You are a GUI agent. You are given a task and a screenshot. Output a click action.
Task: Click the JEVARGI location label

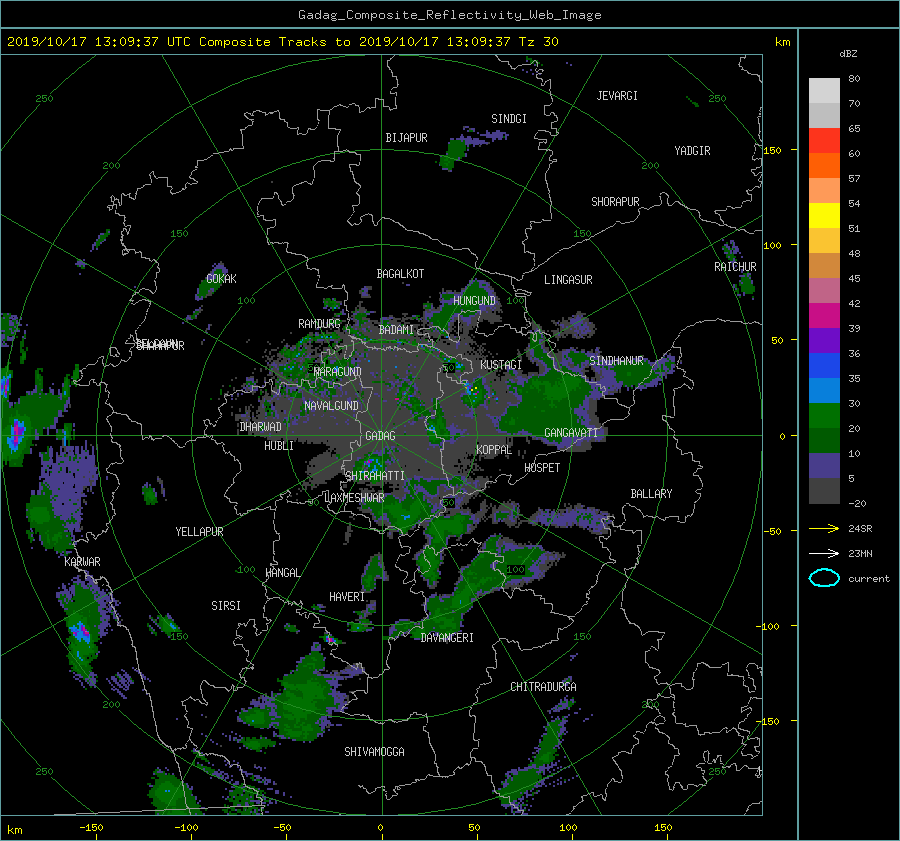[x=617, y=96]
